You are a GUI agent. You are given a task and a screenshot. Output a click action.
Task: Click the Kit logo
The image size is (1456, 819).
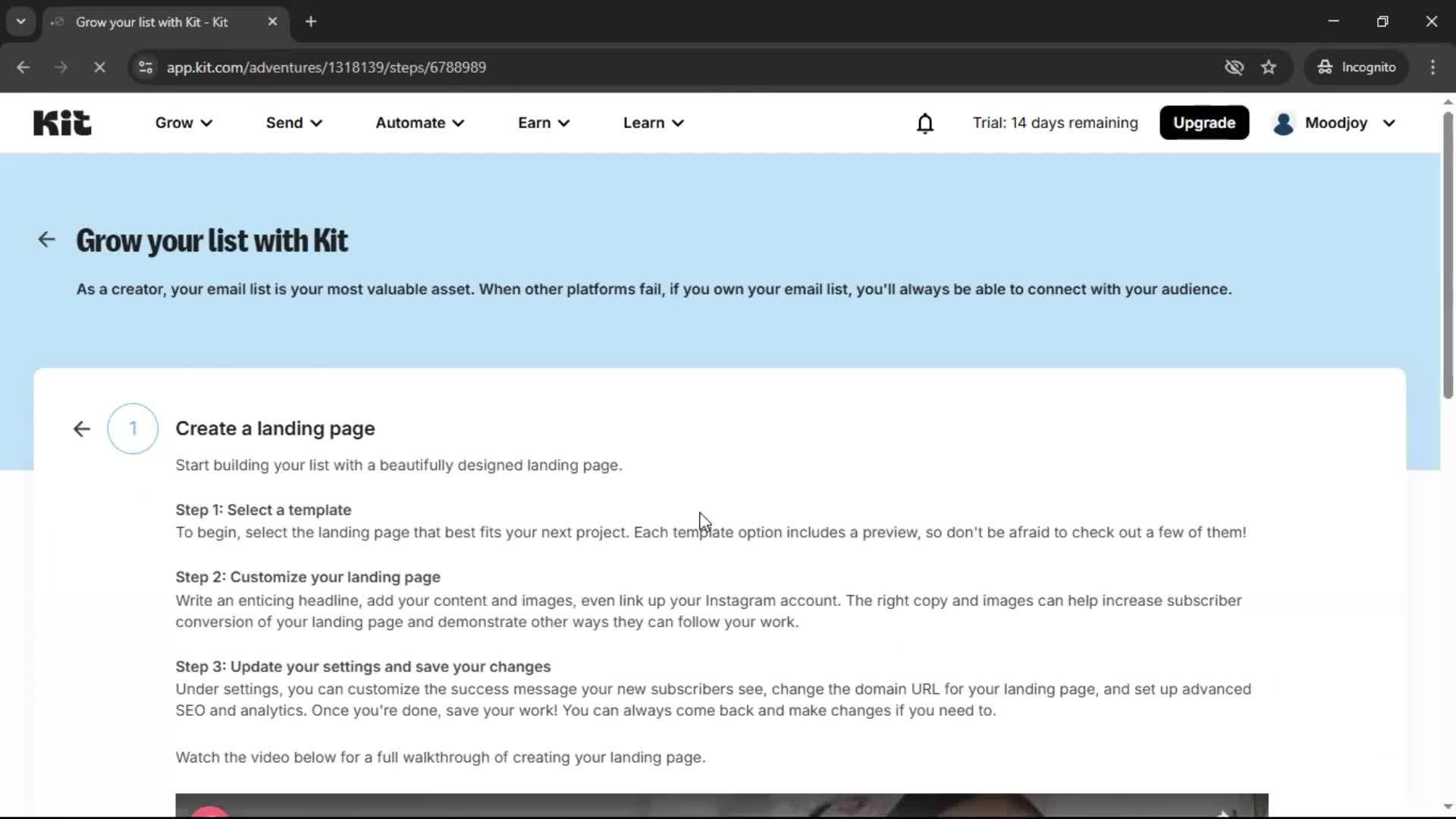pyautogui.click(x=61, y=122)
